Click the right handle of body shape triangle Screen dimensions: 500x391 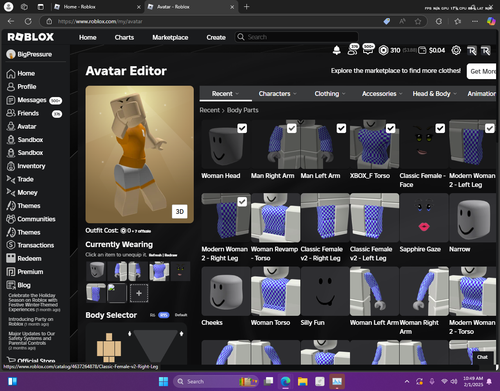tap(181, 333)
